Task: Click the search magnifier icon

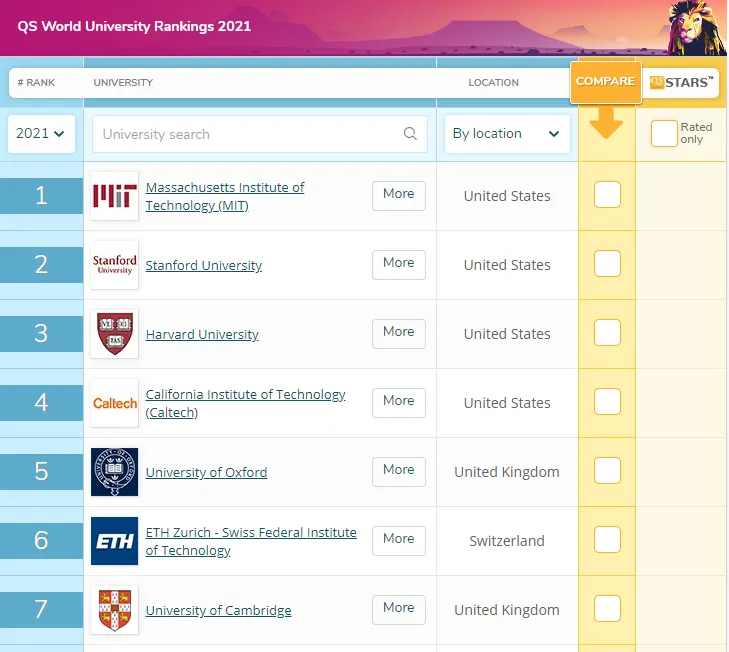Action: 410,134
